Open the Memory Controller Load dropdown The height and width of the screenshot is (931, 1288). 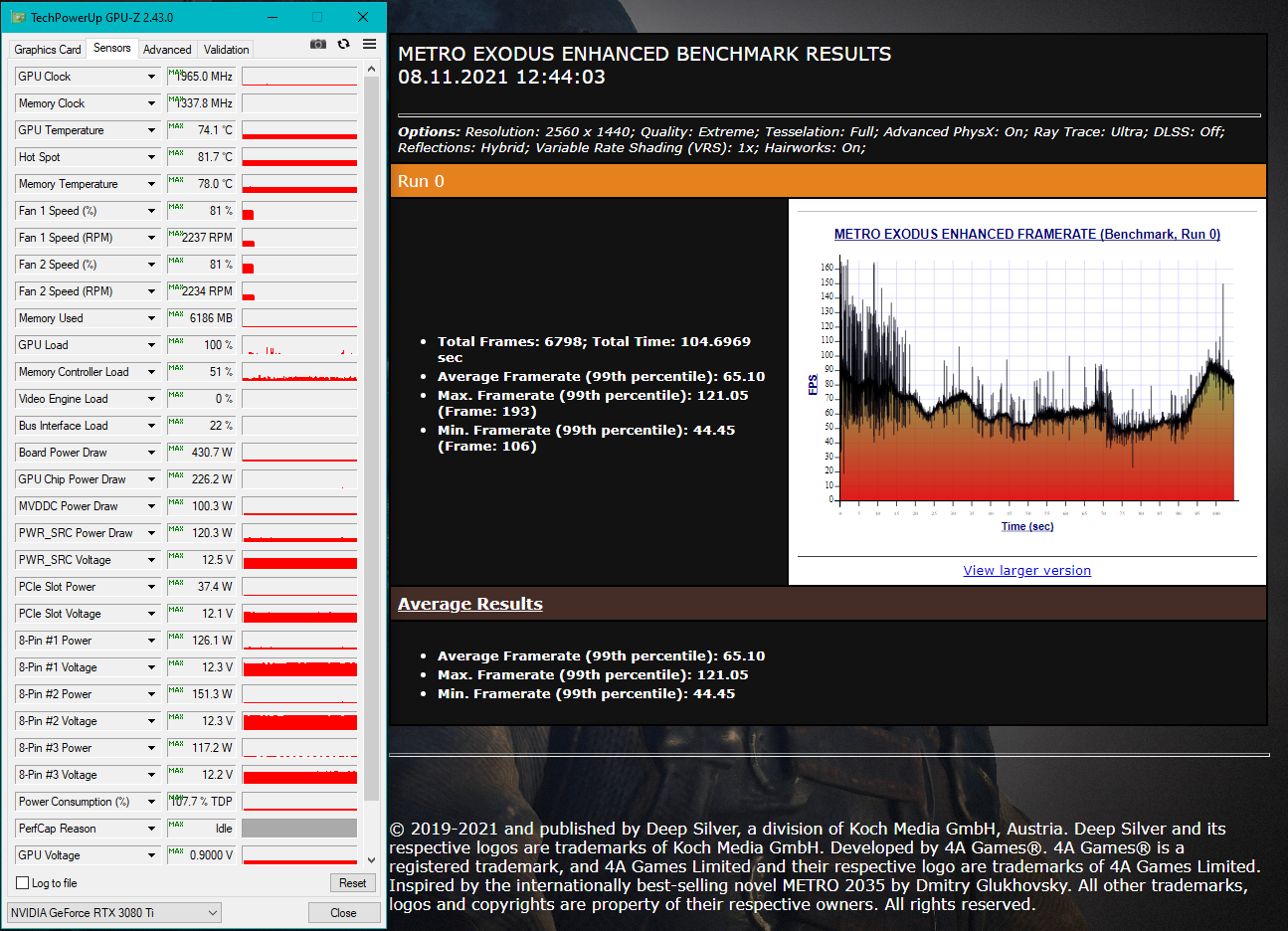pos(151,372)
